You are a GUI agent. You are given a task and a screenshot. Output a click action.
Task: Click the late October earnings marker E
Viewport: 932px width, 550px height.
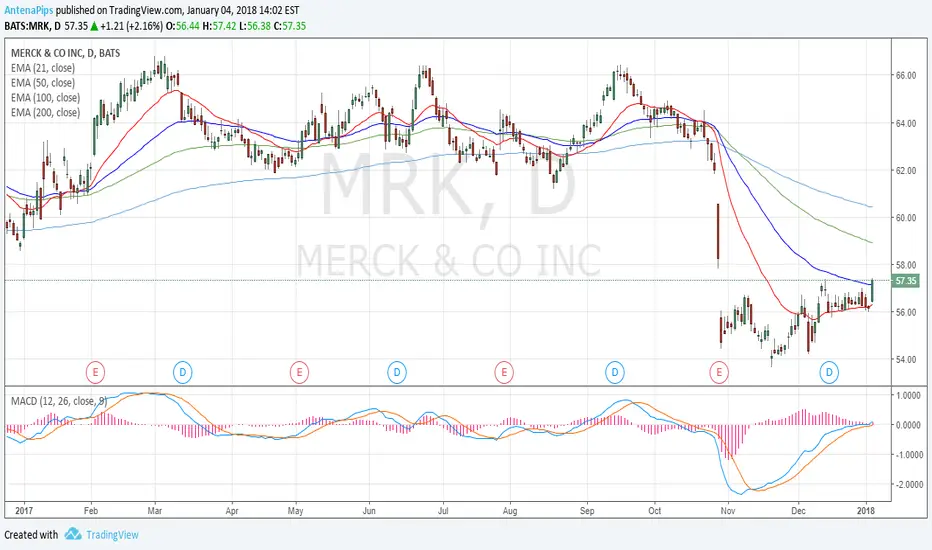(x=719, y=373)
